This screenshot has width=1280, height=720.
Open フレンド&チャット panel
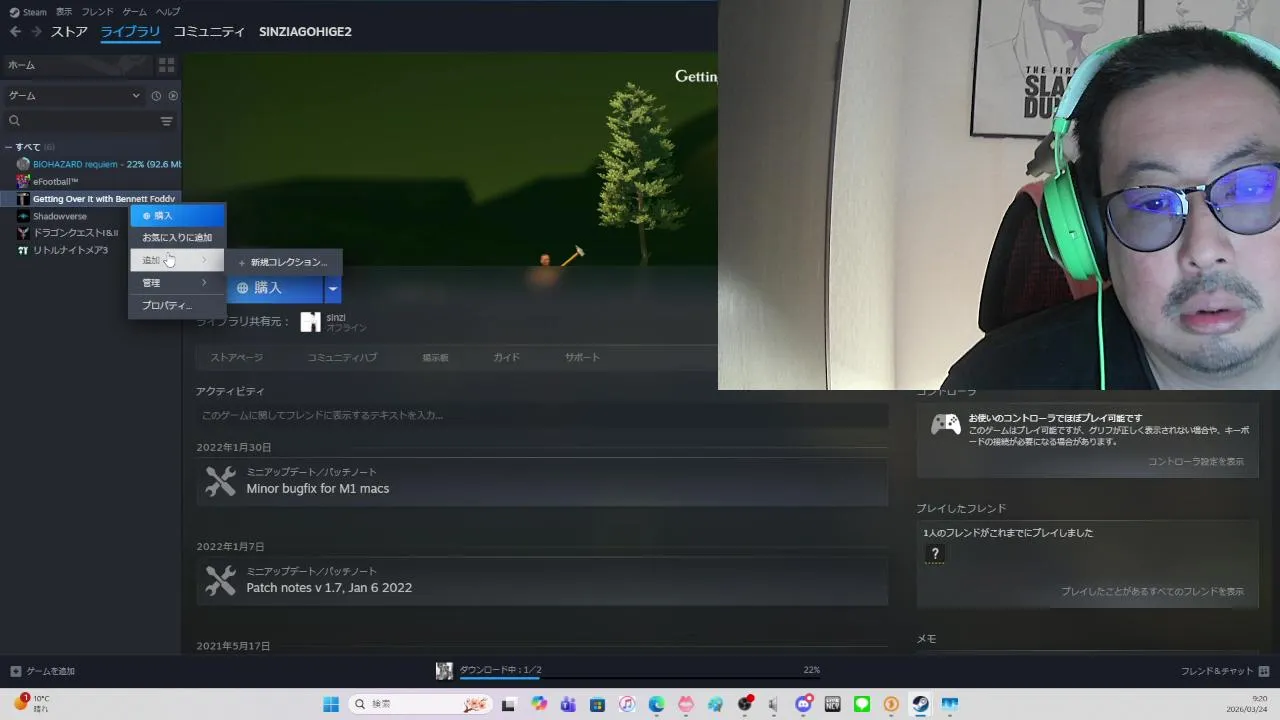[x=1225, y=671]
